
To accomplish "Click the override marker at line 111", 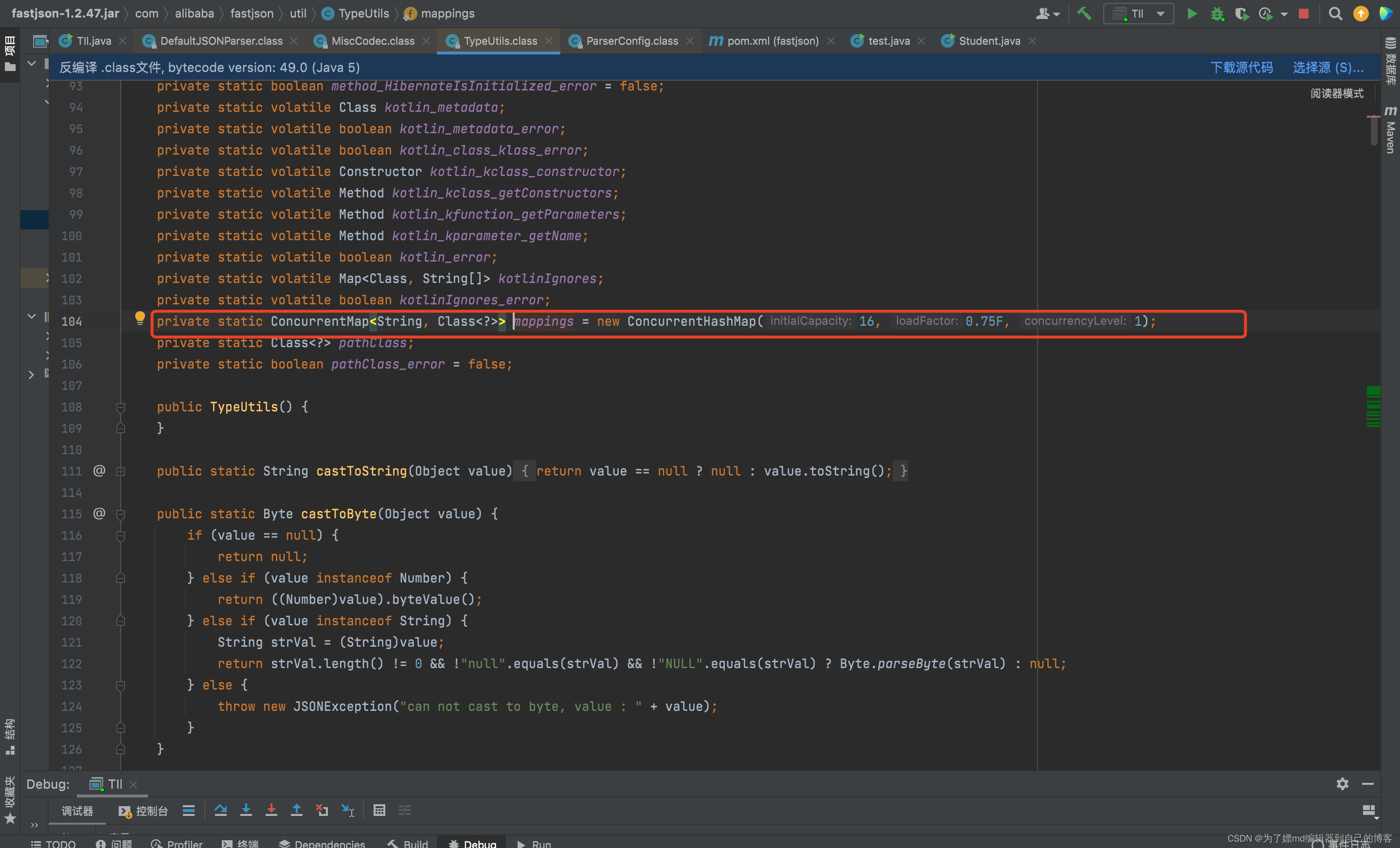I will click(99, 470).
